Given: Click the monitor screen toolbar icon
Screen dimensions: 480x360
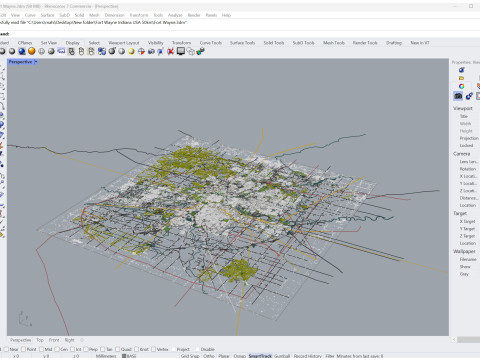Looking at the screenshot, I should tap(181, 51).
